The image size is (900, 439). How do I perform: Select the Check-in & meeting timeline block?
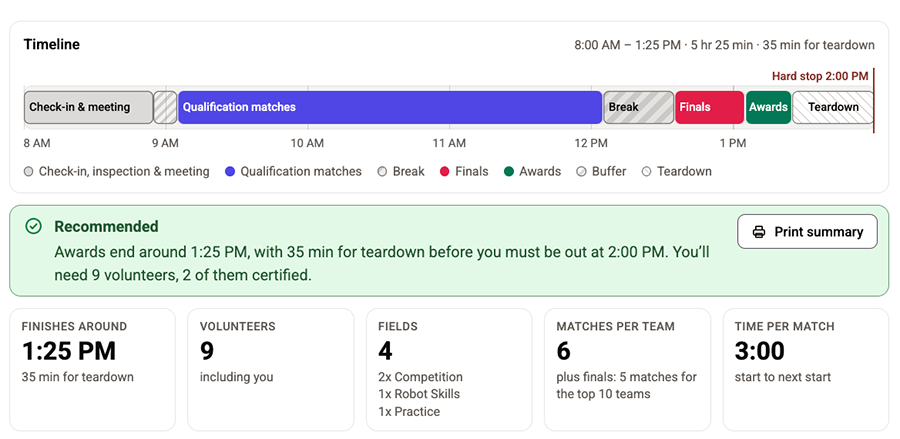click(88, 107)
